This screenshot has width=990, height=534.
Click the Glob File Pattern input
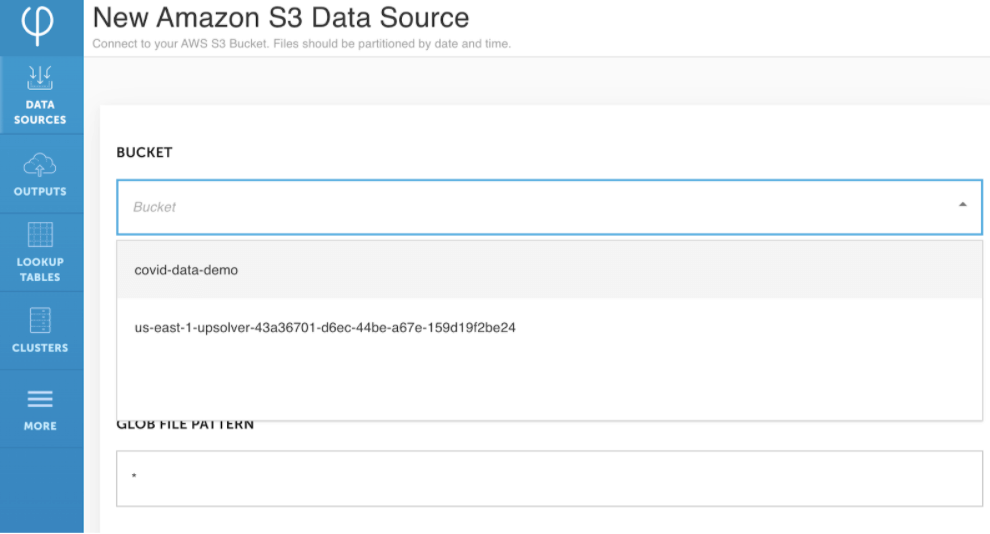click(x=549, y=478)
